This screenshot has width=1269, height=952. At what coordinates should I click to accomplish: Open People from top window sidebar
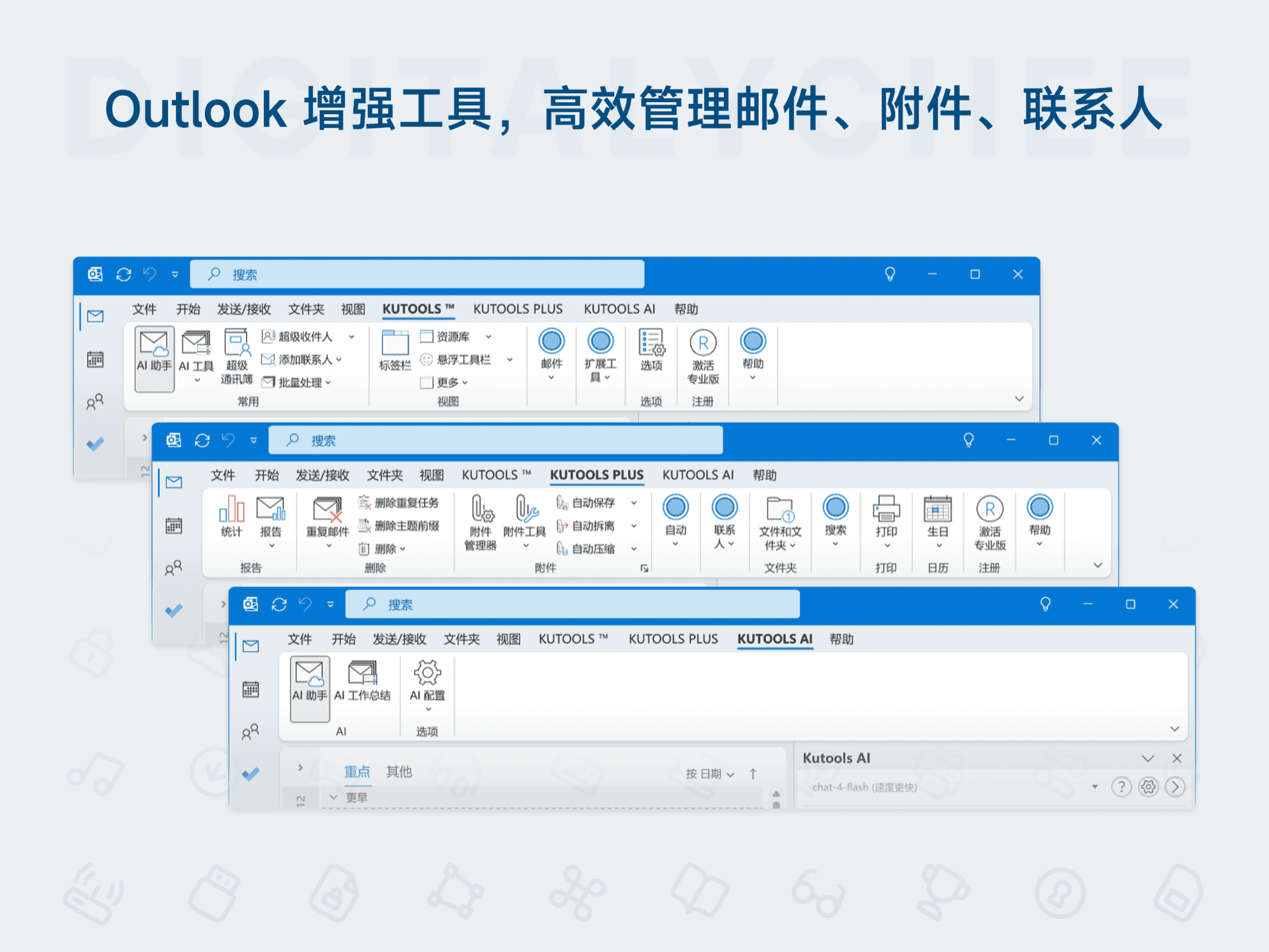pos(95,401)
